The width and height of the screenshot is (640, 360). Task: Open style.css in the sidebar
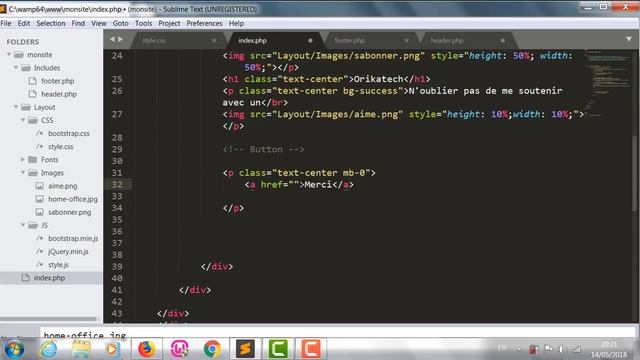61,147
